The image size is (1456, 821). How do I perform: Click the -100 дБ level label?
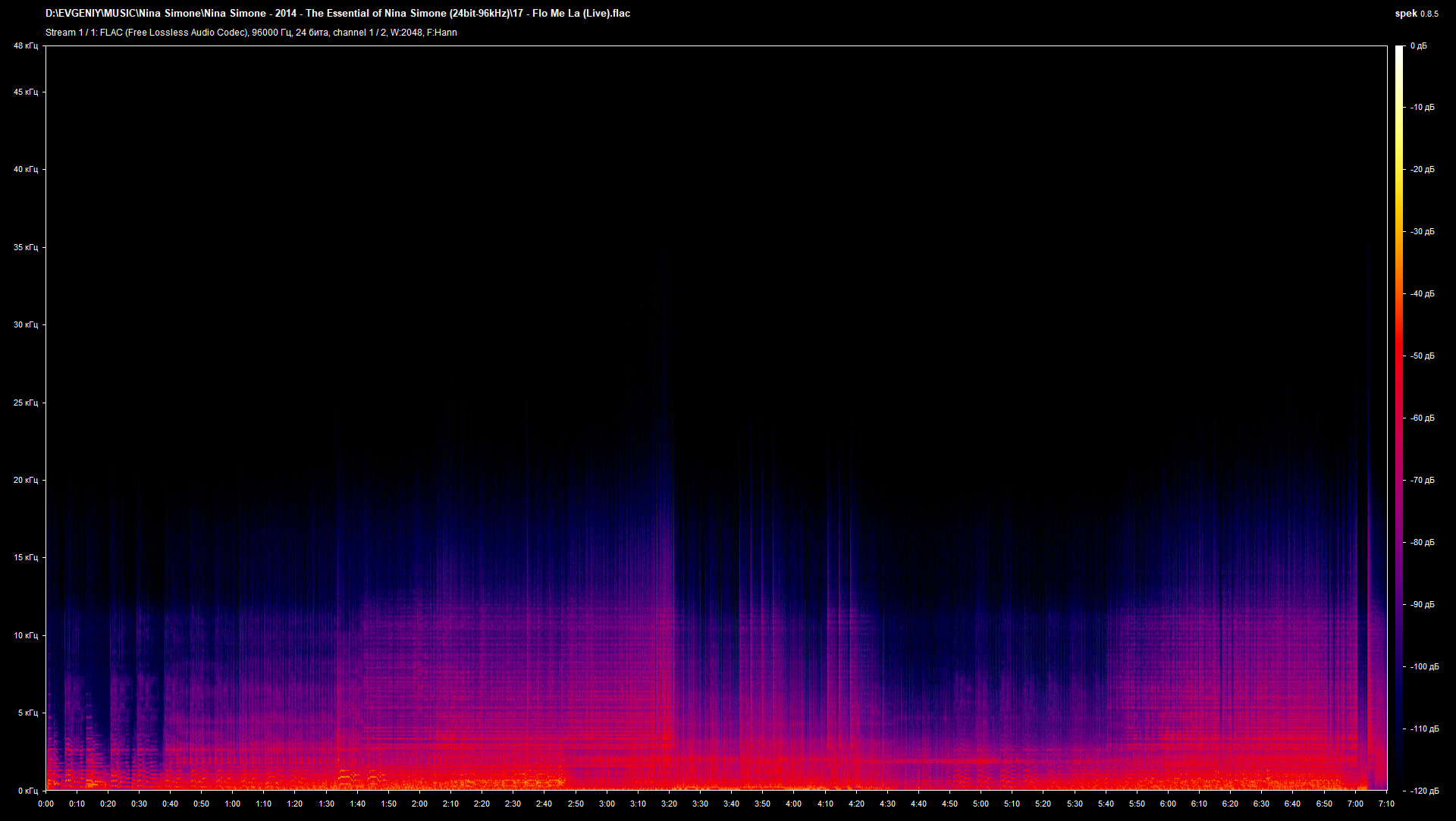[1425, 667]
